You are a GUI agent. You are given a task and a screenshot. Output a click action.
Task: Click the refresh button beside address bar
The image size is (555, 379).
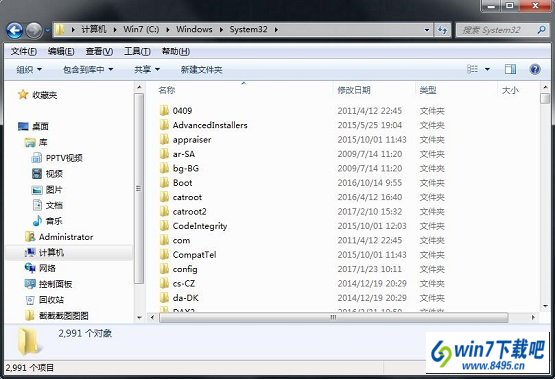[442, 30]
